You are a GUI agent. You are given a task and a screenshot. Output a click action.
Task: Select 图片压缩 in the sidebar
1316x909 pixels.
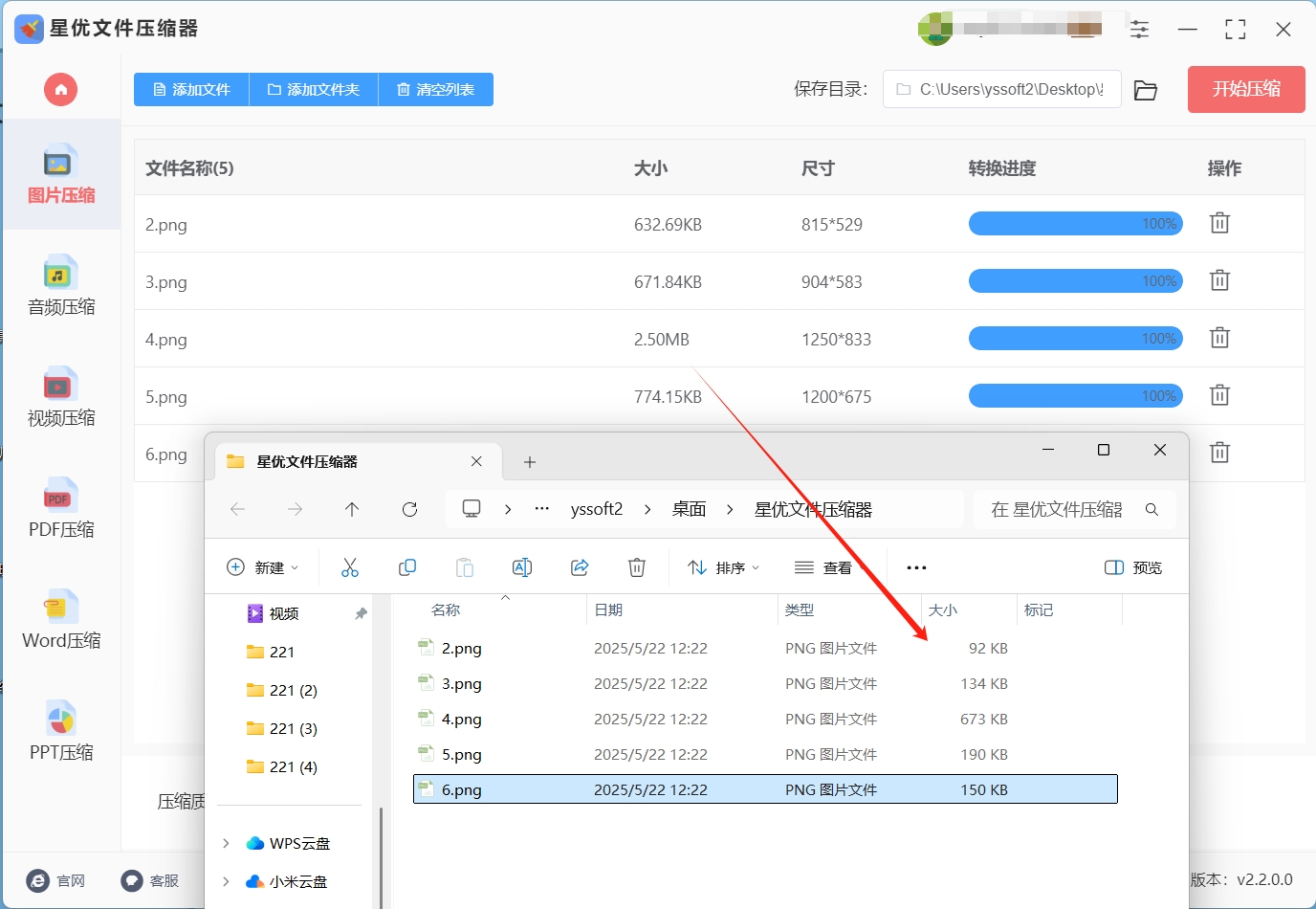click(61, 175)
